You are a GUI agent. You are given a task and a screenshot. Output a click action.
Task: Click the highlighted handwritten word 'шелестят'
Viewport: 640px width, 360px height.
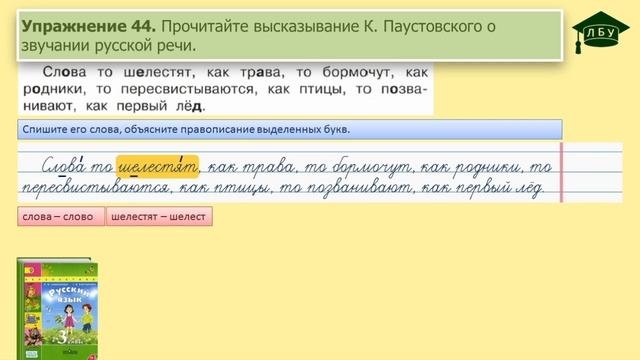pos(158,167)
